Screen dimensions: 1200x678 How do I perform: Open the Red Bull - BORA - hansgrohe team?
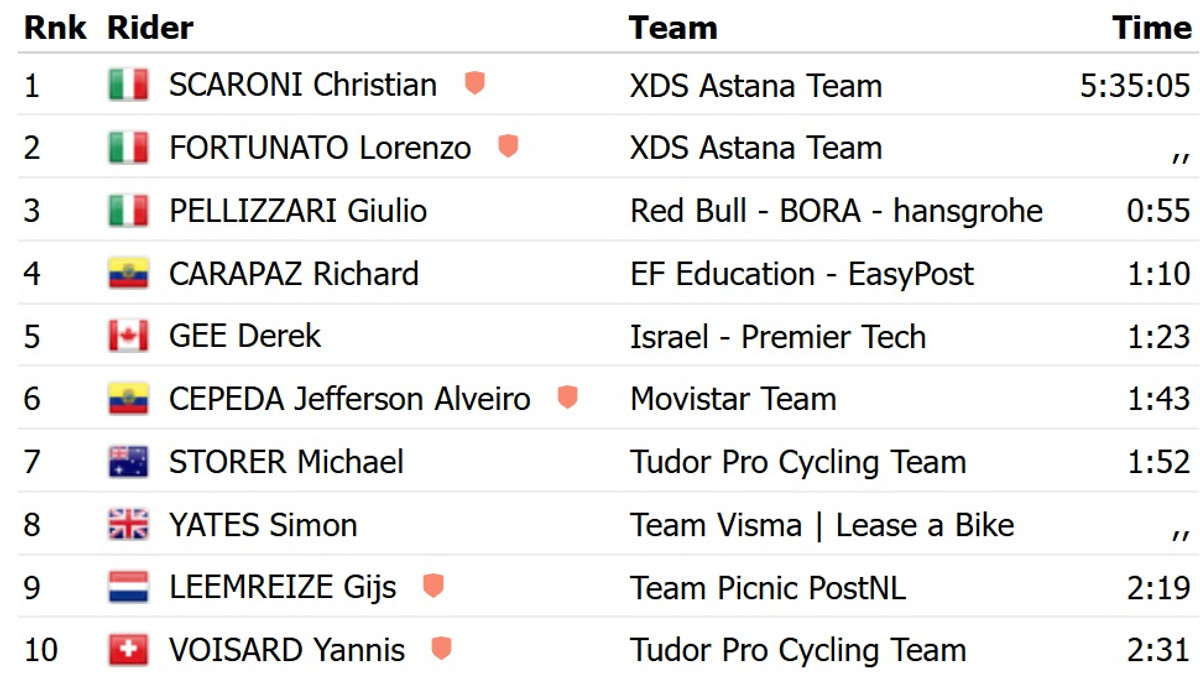836,211
